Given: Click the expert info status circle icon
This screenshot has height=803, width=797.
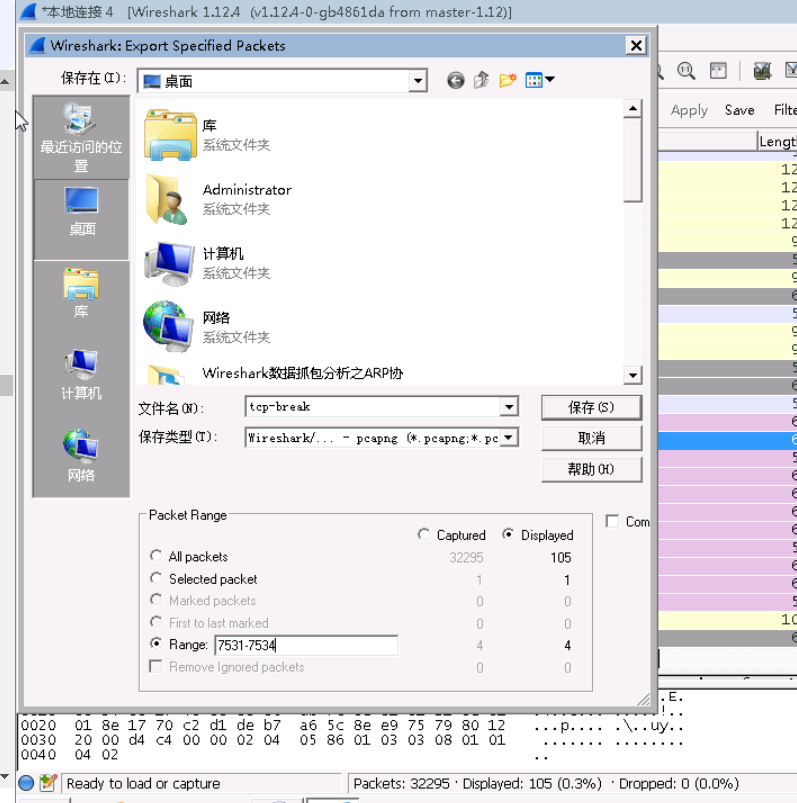Looking at the screenshot, I should click(26, 783).
